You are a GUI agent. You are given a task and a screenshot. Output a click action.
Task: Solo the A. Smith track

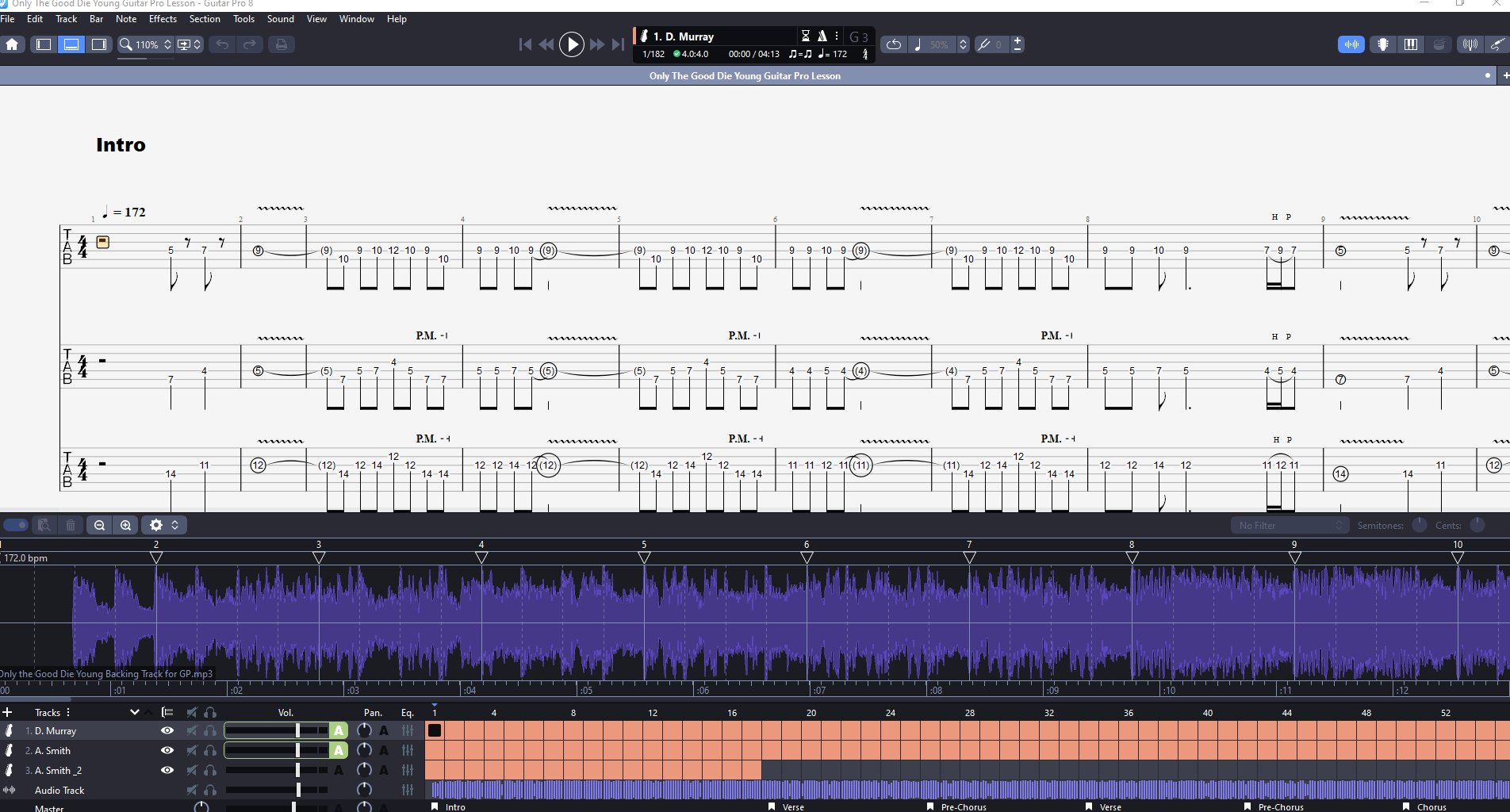coord(210,750)
